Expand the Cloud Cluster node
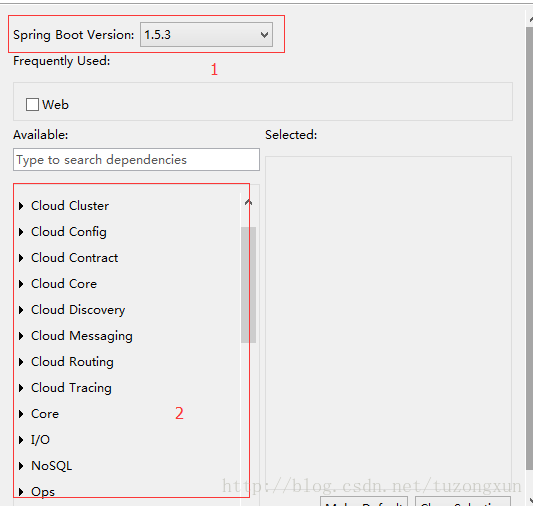Viewport: 533px width, 506px height. tap(21, 206)
